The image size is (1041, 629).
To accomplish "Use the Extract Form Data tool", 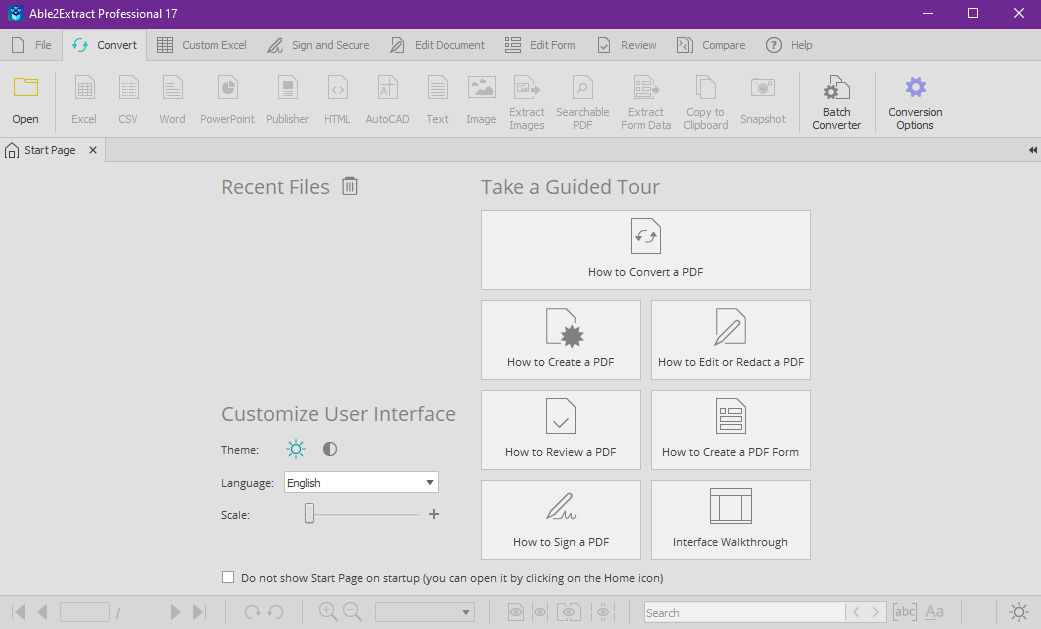I will click(x=646, y=102).
